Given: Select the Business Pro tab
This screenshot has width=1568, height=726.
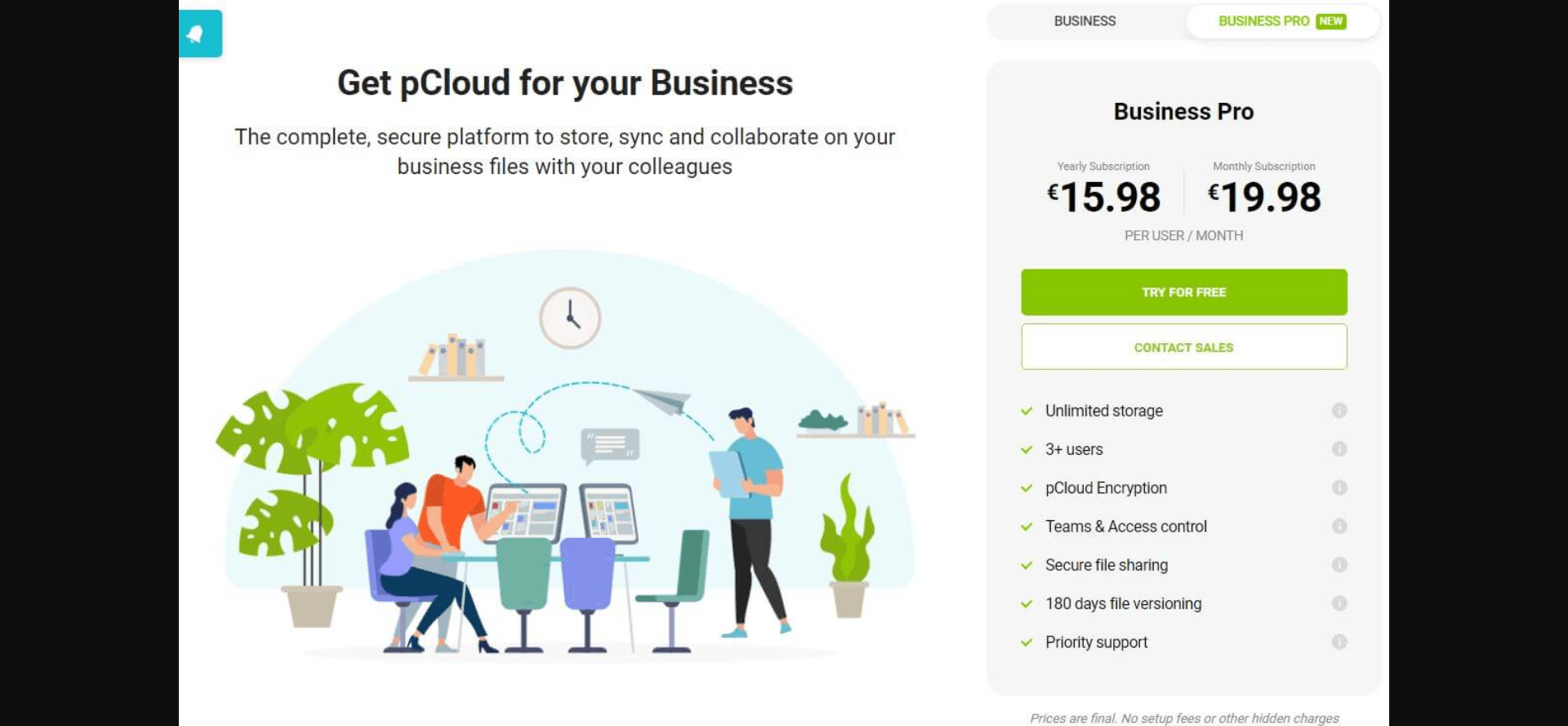Looking at the screenshot, I should coord(1263,21).
